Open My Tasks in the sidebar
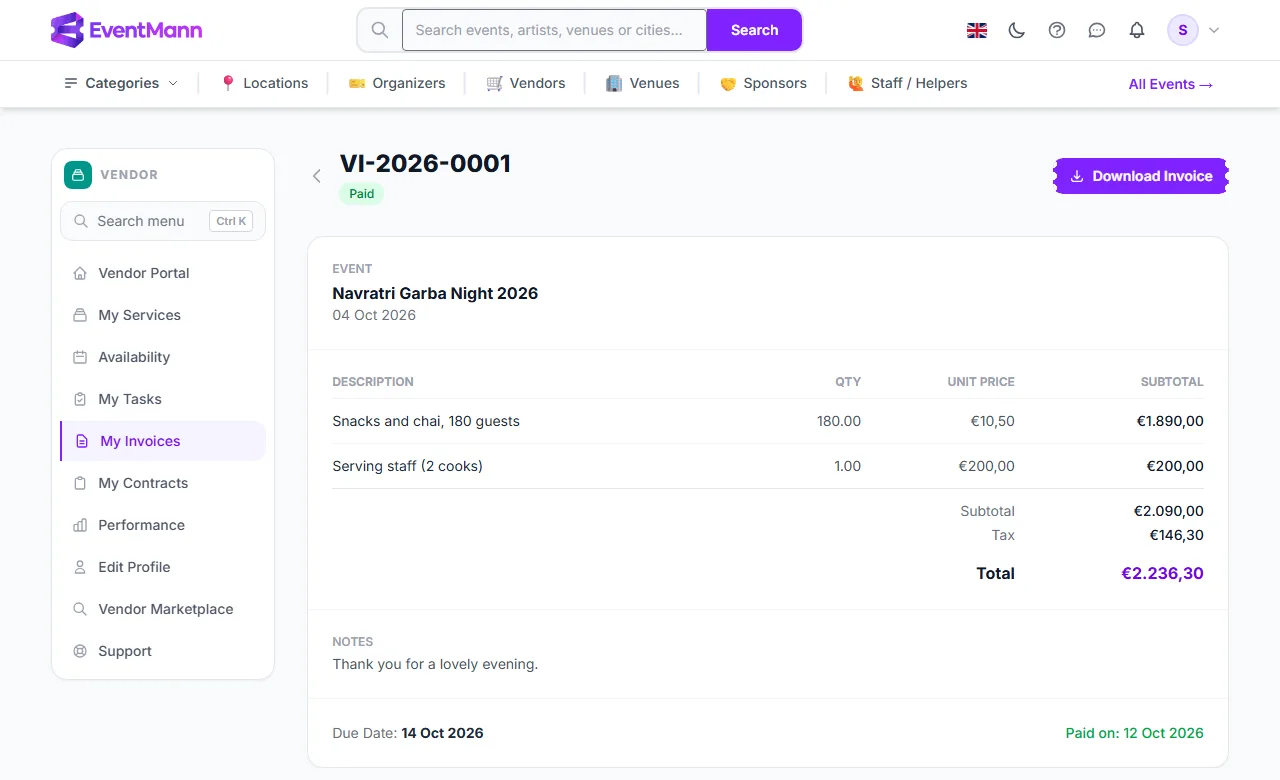This screenshot has height=780, width=1280. tap(163, 399)
